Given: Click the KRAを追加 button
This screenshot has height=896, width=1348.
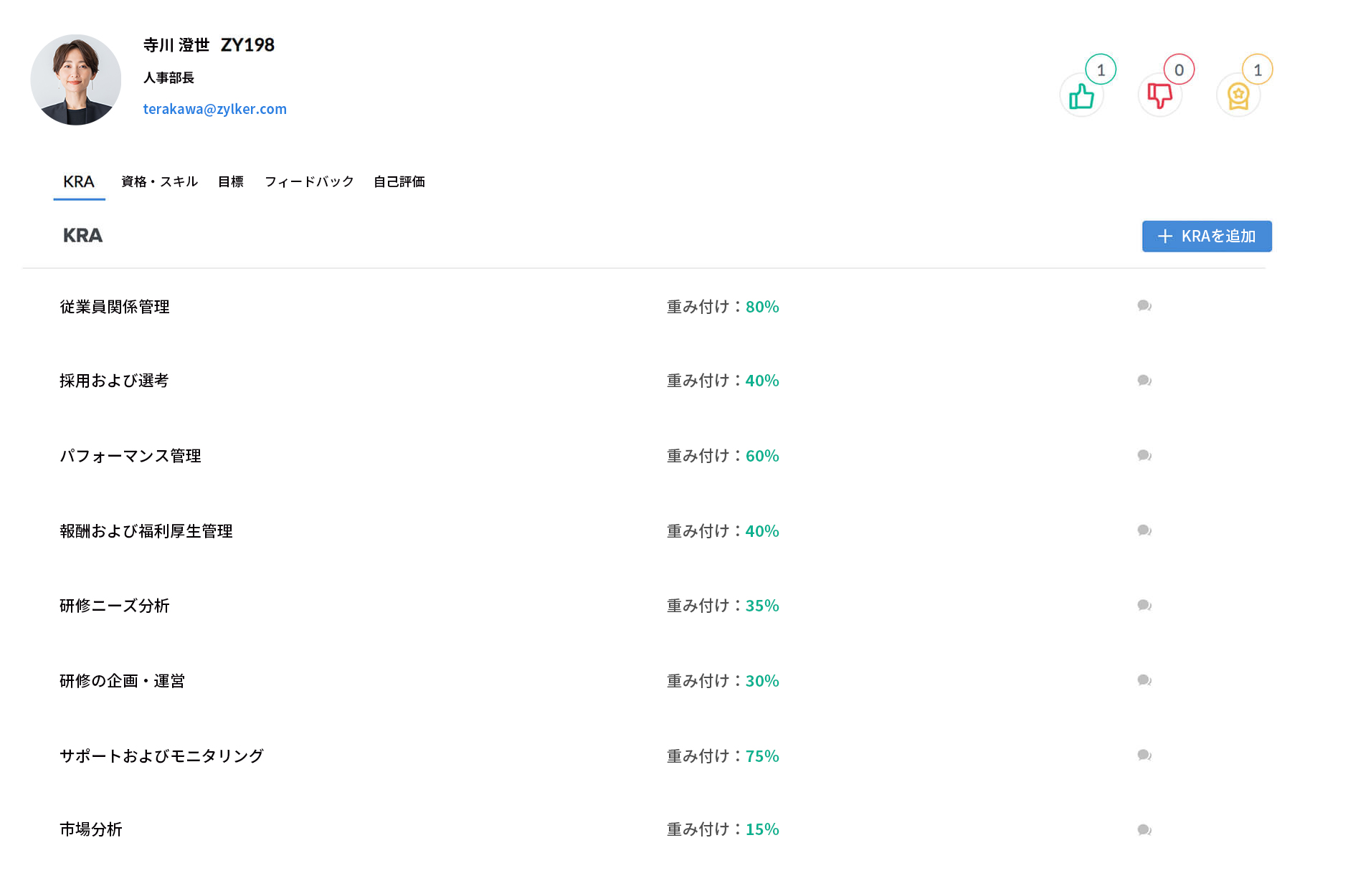Looking at the screenshot, I should point(1207,236).
